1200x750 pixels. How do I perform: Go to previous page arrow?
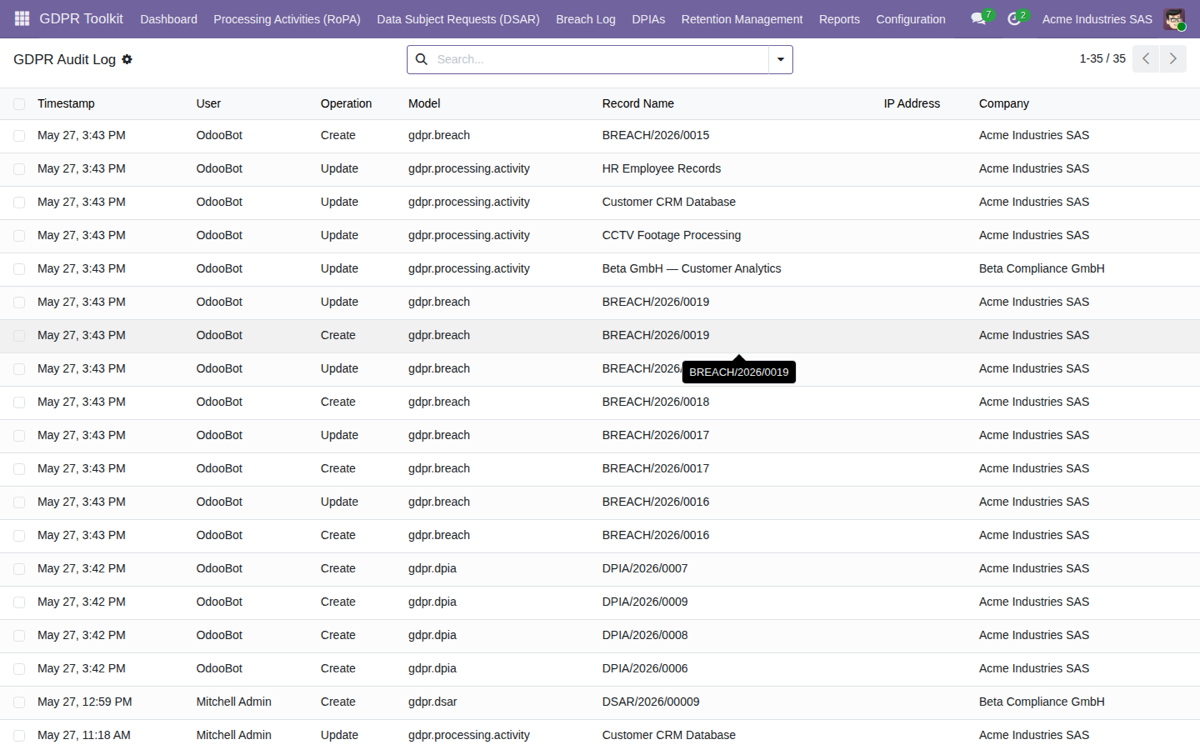click(x=1147, y=59)
